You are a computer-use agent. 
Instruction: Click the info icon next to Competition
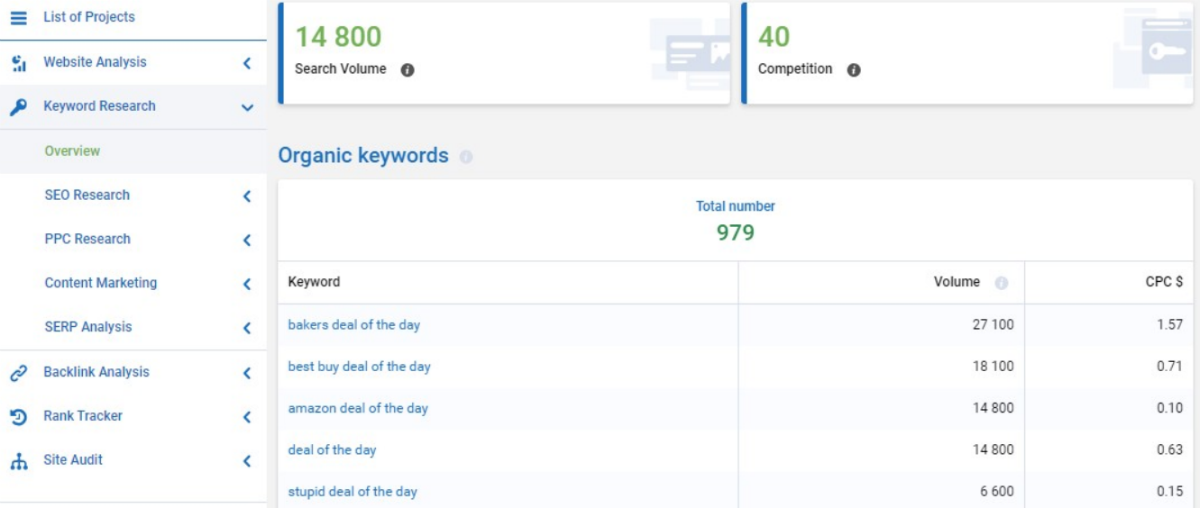click(853, 70)
